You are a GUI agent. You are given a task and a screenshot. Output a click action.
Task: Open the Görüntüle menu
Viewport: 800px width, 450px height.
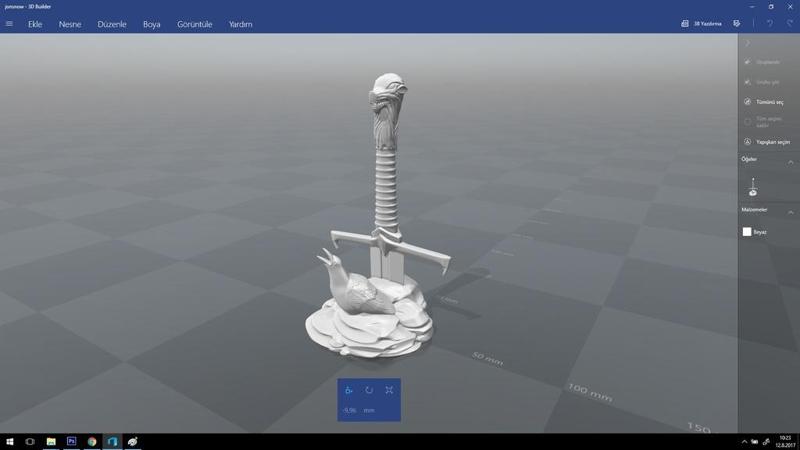click(194, 24)
